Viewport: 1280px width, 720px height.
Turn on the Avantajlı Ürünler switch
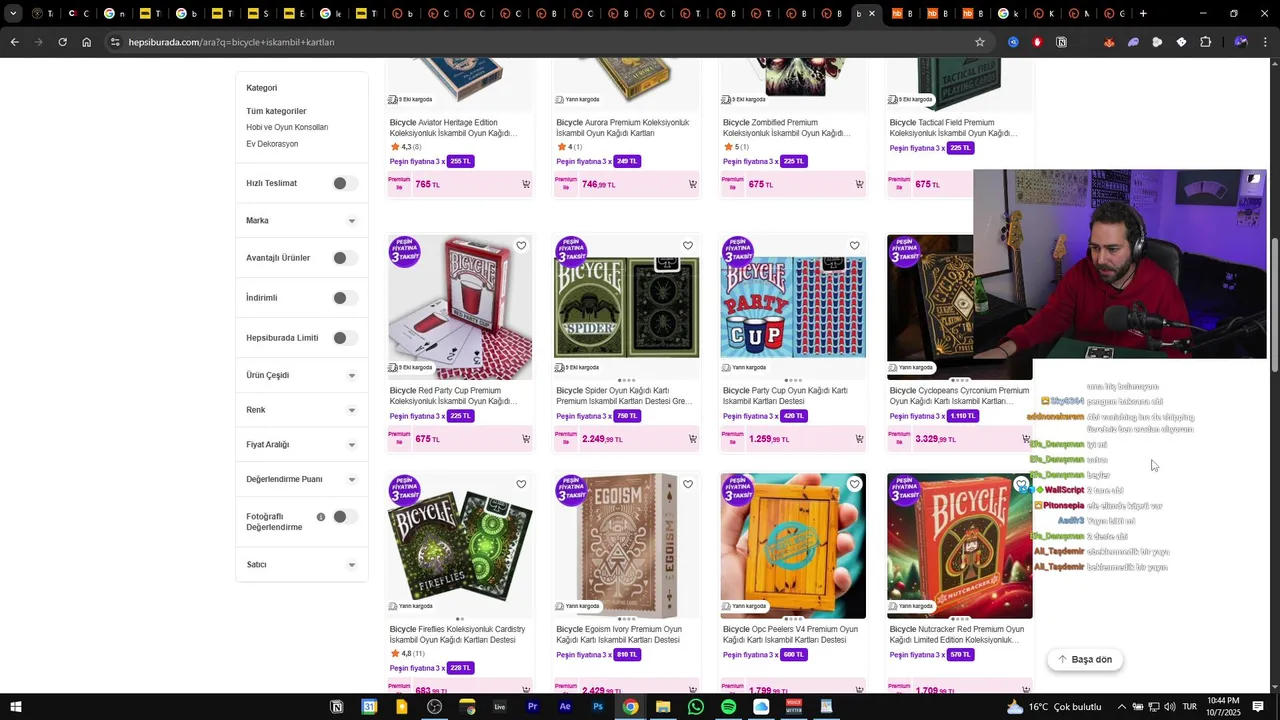click(x=345, y=258)
